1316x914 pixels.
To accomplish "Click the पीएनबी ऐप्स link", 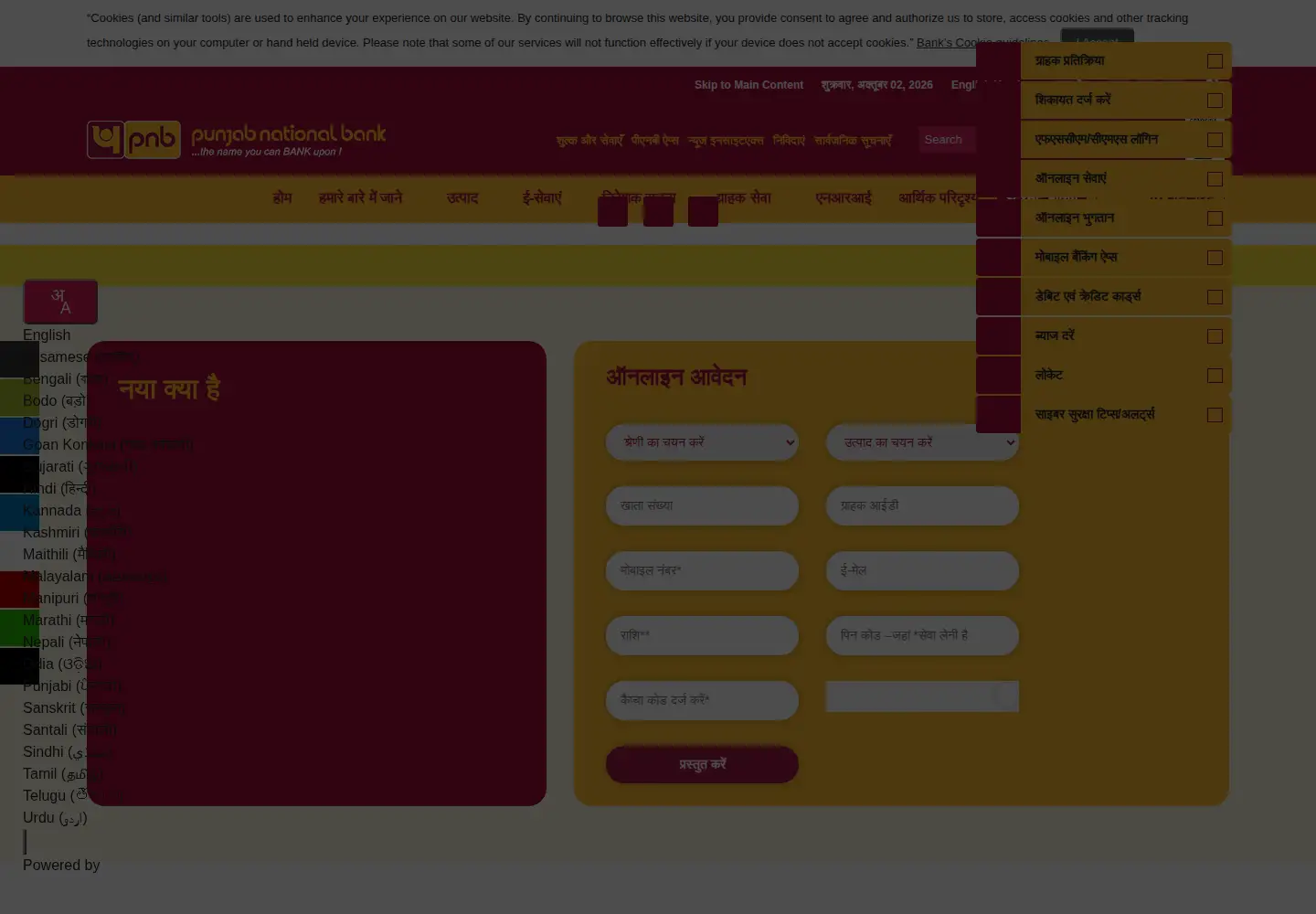I will pyautogui.click(x=655, y=141).
